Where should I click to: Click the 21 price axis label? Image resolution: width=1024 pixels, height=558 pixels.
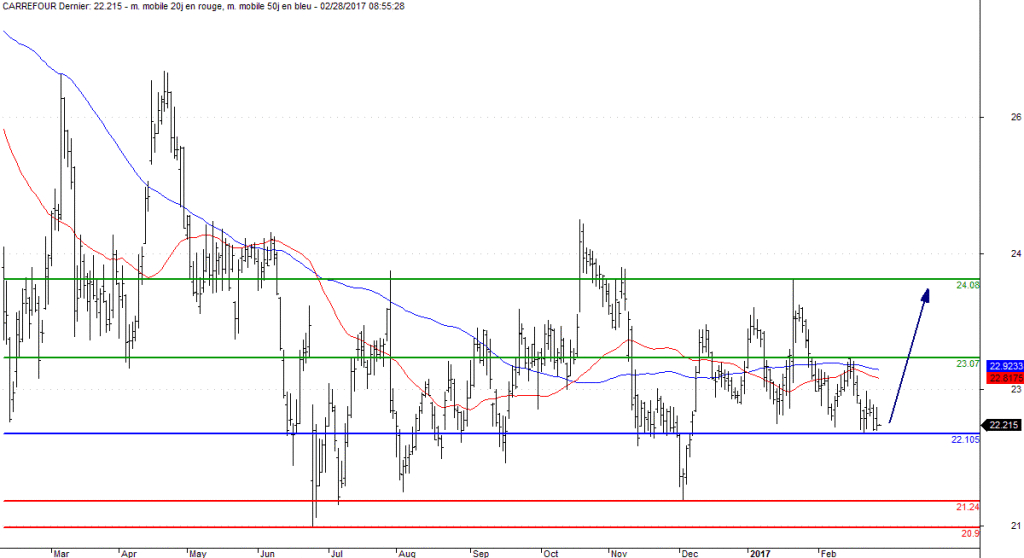tap(1016, 525)
